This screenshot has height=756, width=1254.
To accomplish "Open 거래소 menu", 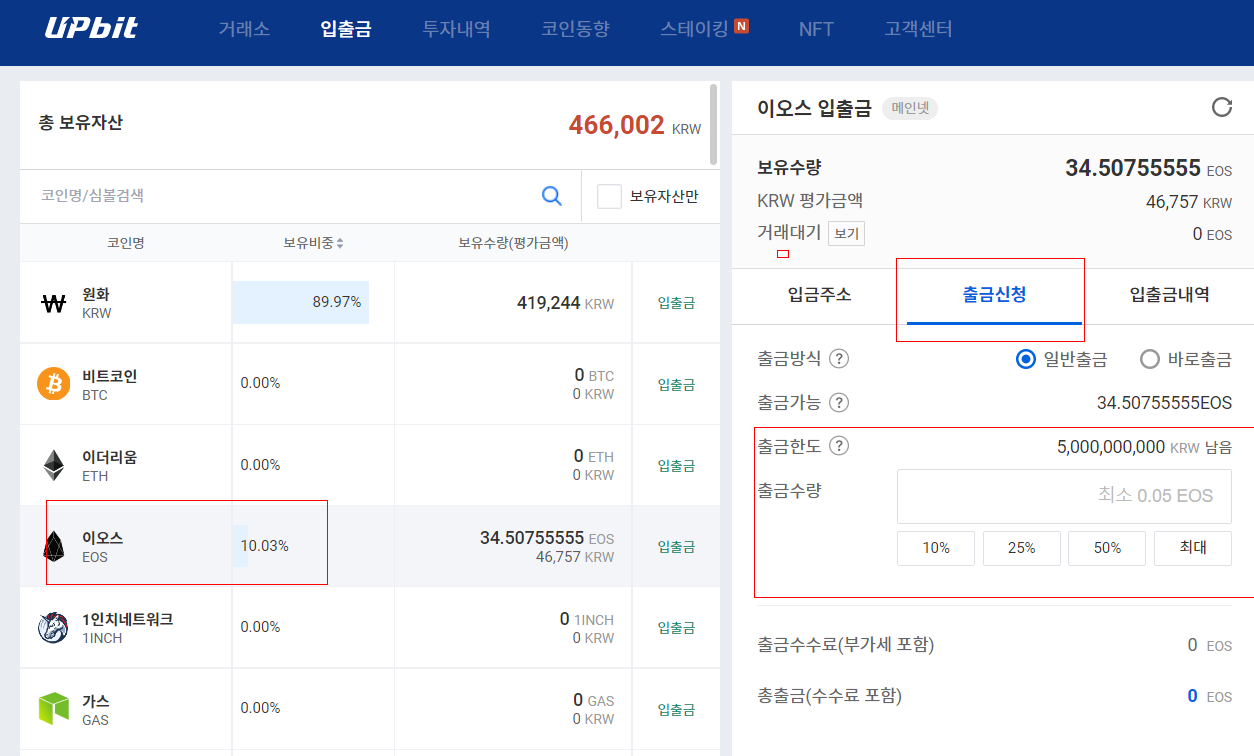I will click(244, 29).
